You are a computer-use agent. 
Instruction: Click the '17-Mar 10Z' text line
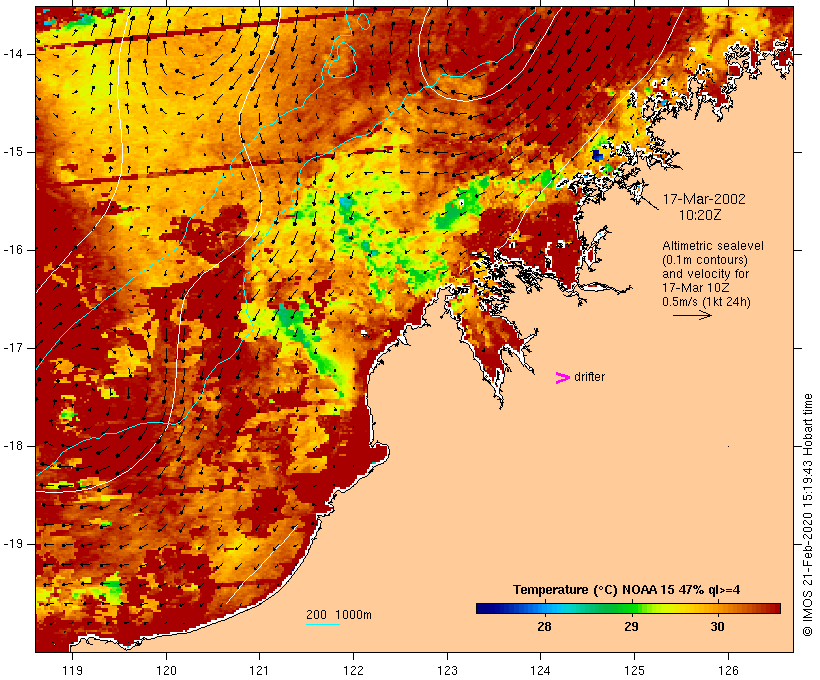click(x=696, y=288)
